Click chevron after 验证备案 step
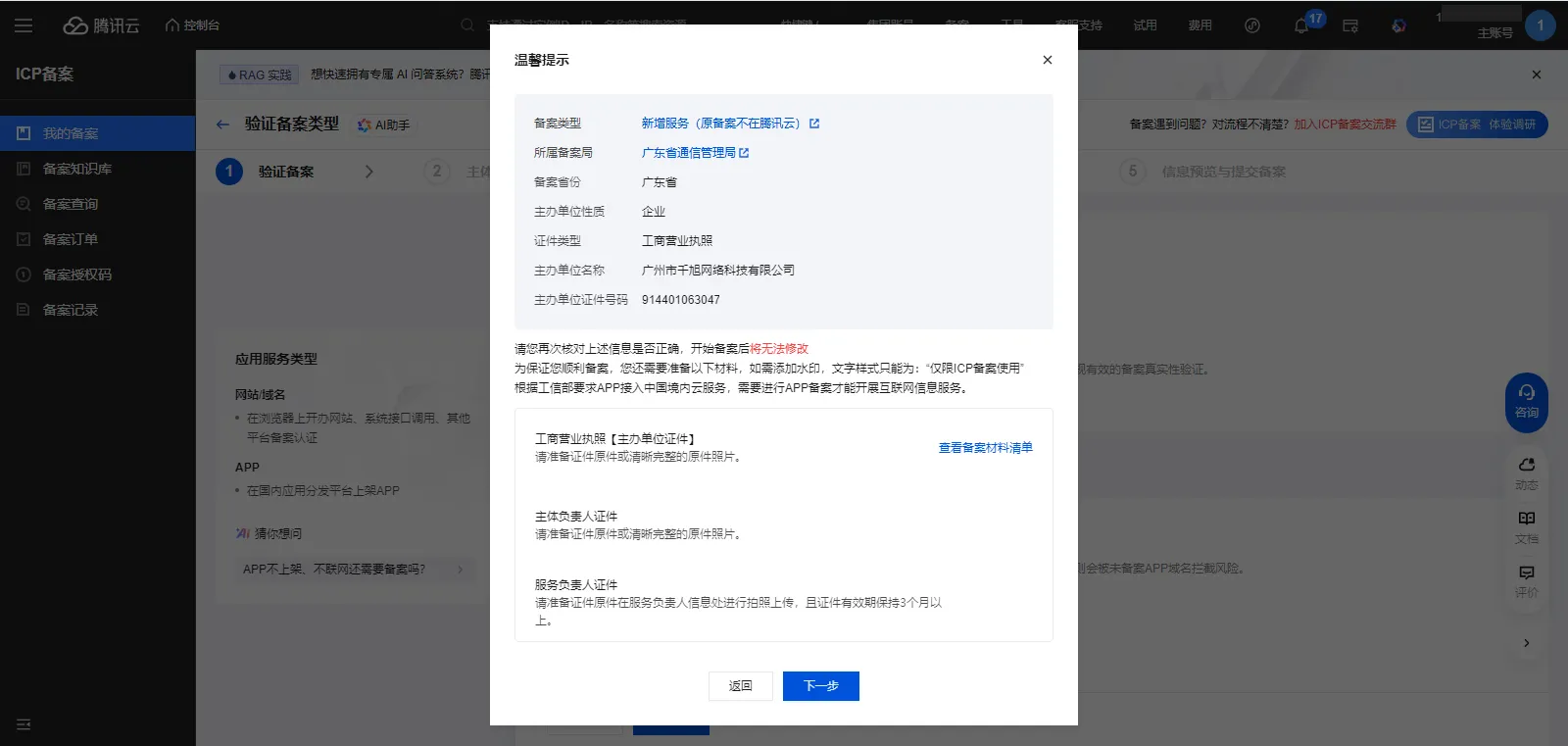Viewport: 1568px width, 746px height. [369, 172]
